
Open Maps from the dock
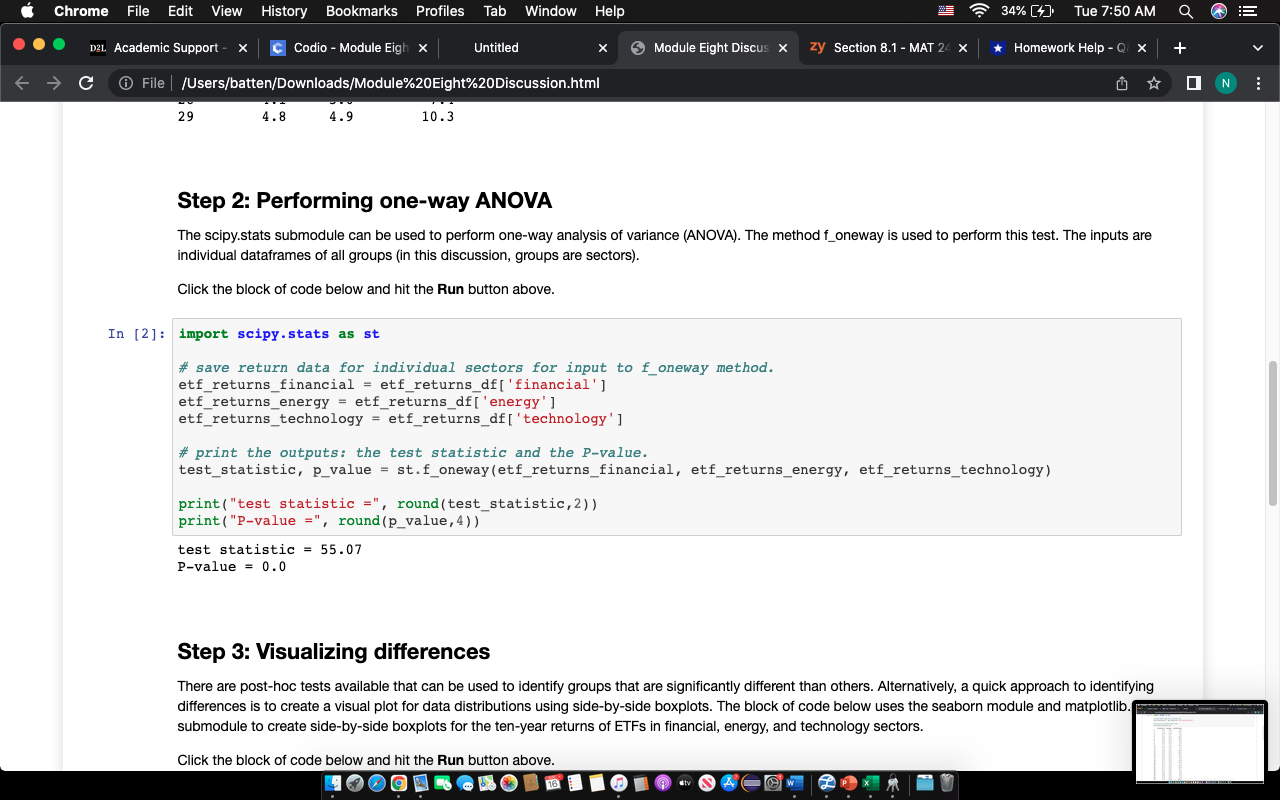[486, 783]
